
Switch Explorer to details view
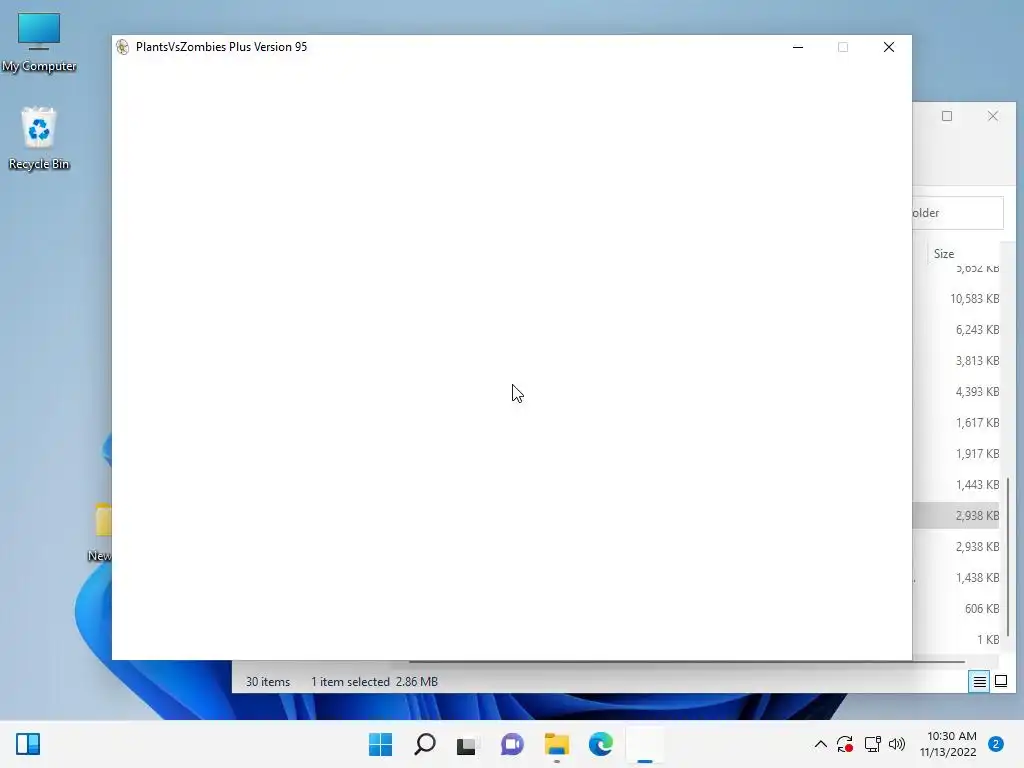[980, 682]
